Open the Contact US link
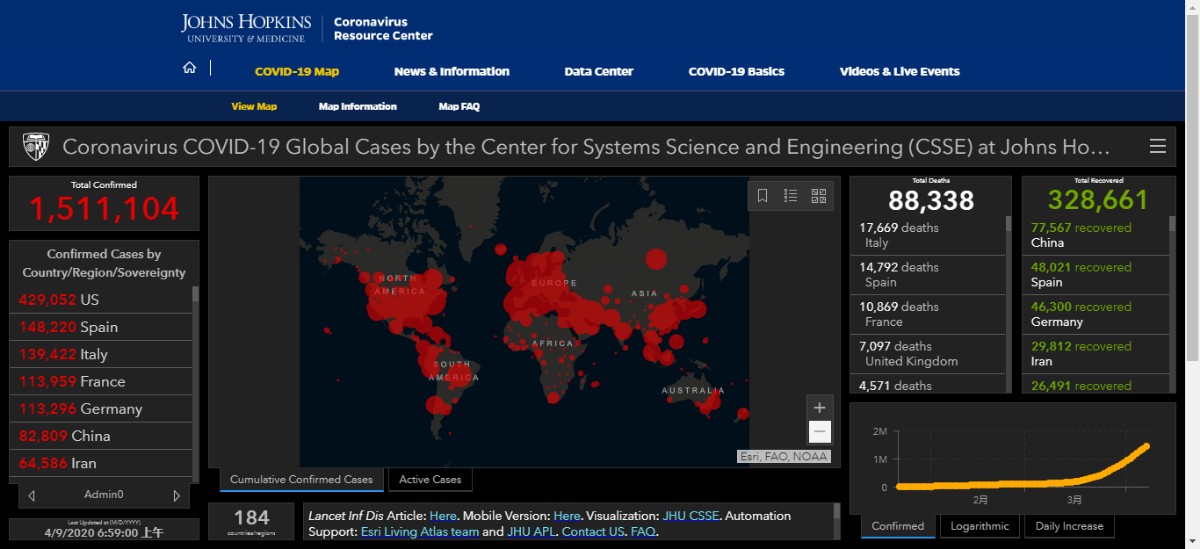Image resolution: width=1200 pixels, height=549 pixels. [592, 532]
